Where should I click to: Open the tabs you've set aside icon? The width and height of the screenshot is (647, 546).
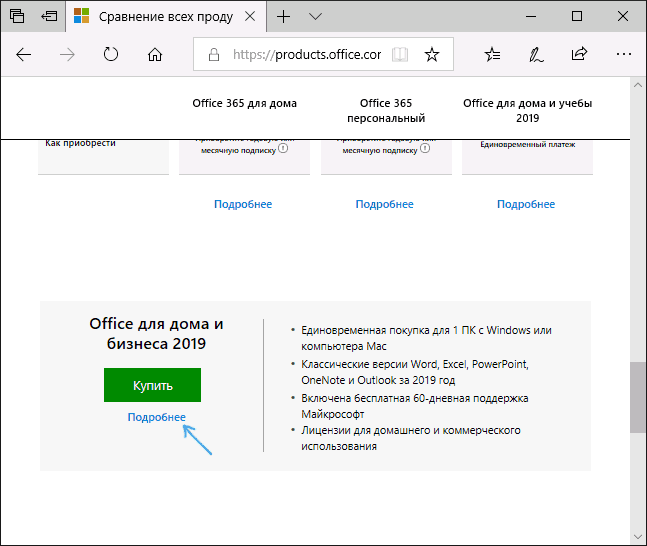pyautogui.click(x=17, y=16)
